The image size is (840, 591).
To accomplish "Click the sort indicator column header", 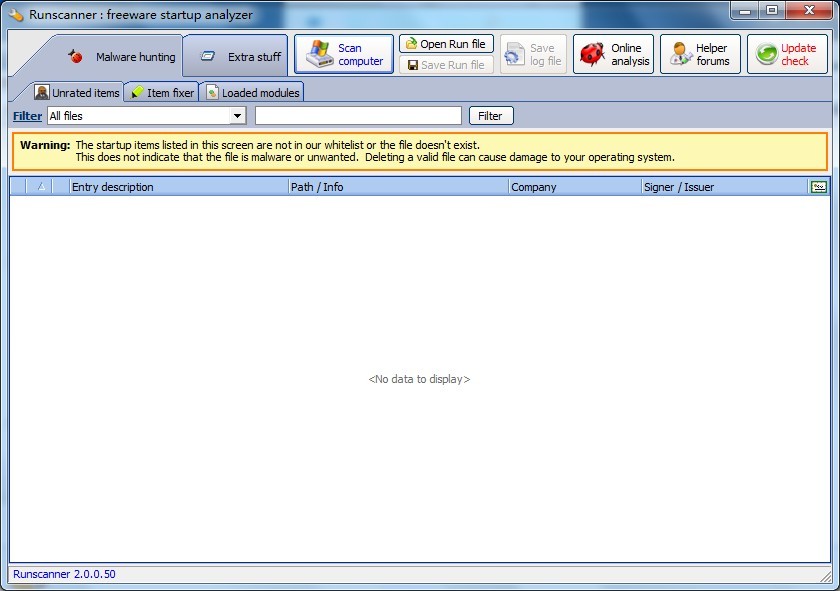I will (x=41, y=186).
